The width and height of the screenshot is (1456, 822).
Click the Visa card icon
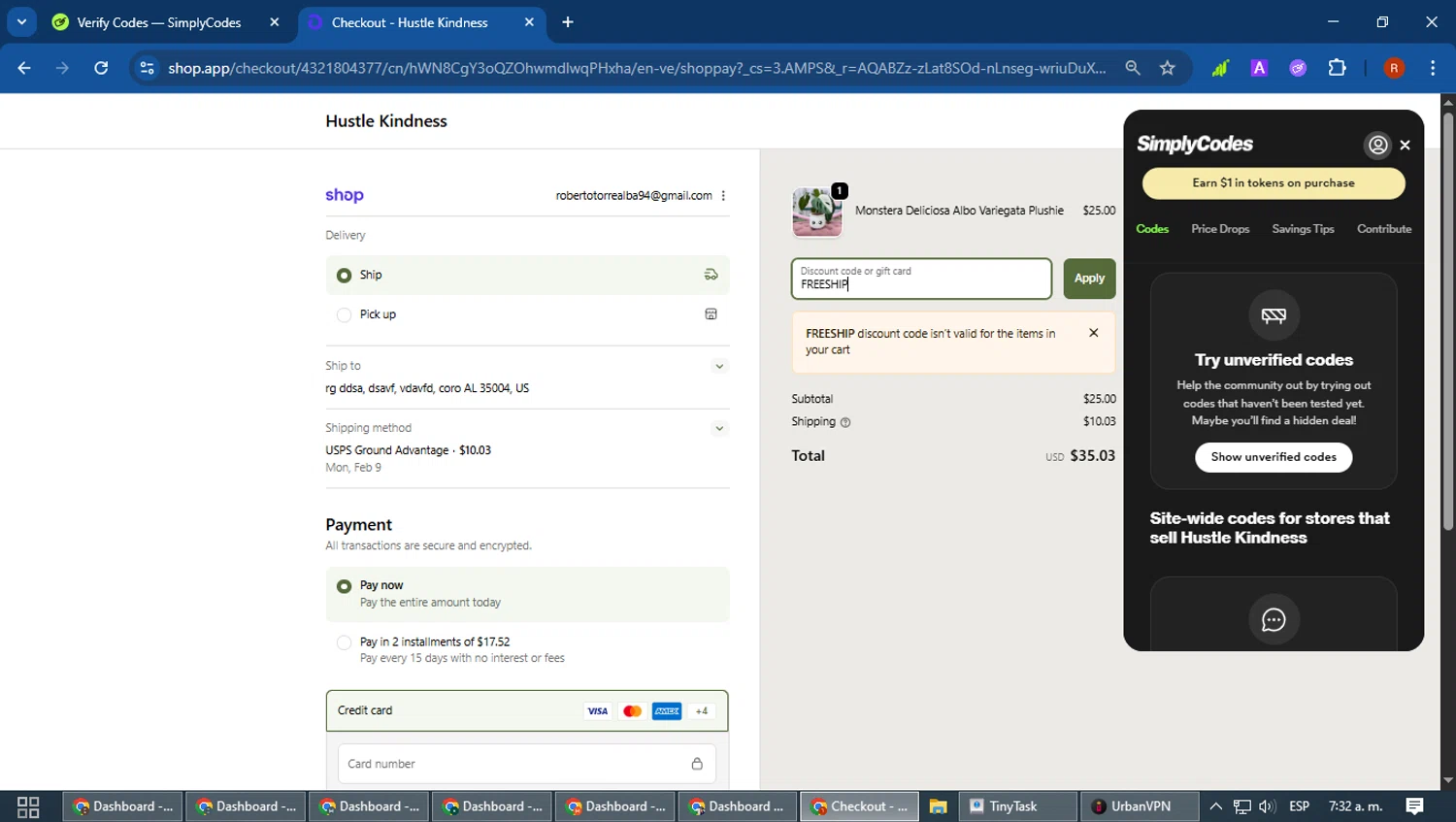(x=597, y=711)
